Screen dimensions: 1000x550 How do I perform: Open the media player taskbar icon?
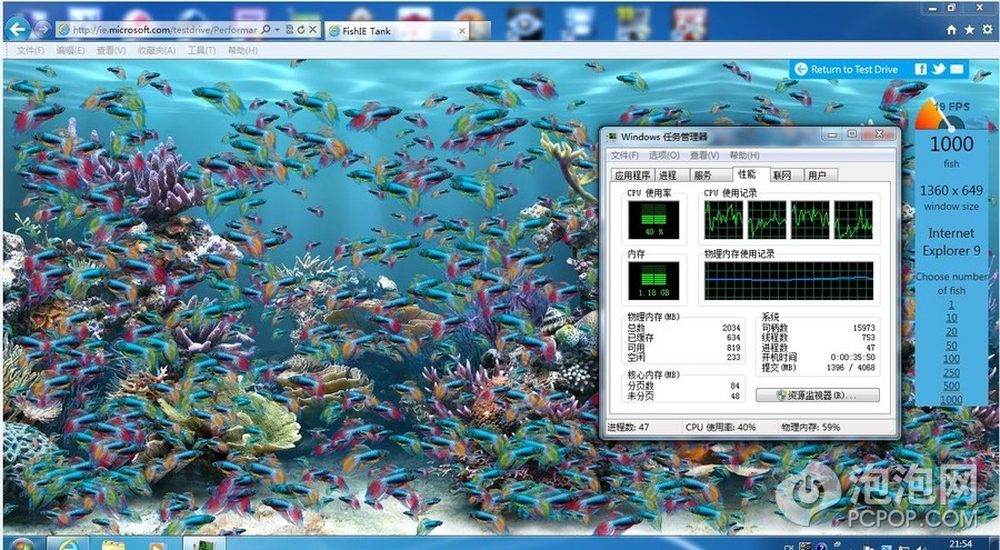[157, 544]
